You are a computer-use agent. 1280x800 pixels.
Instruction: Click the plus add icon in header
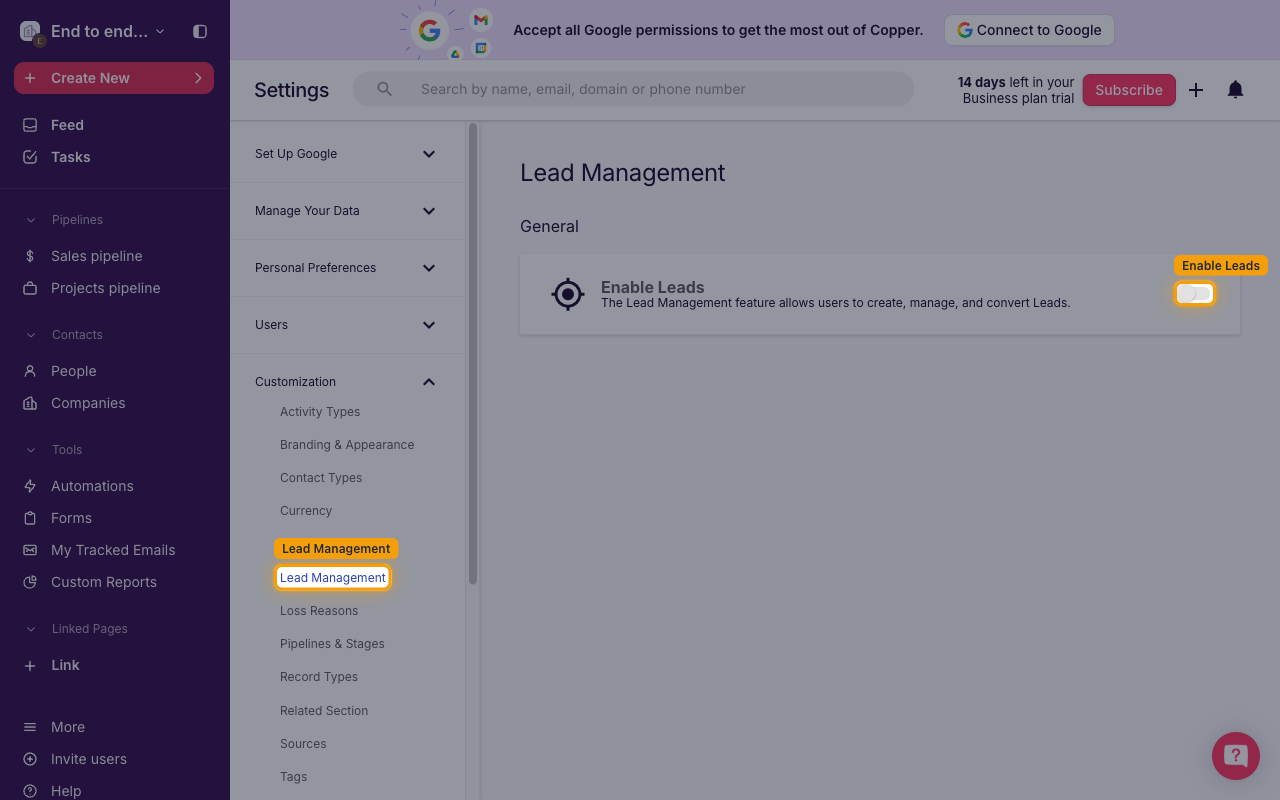(x=1196, y=90)
